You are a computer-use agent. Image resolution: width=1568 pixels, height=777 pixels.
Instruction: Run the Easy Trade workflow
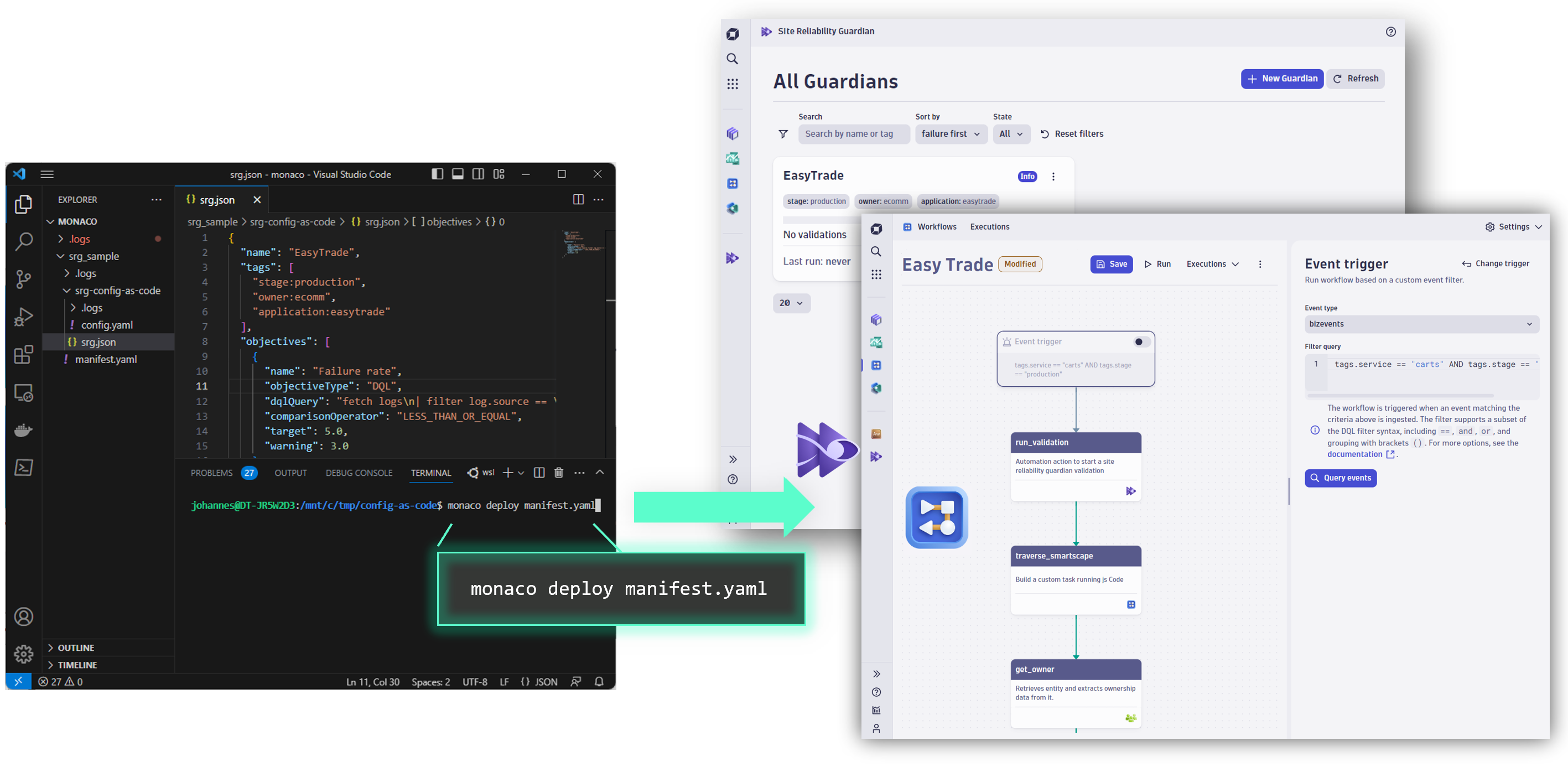[x=1157, y=265]
